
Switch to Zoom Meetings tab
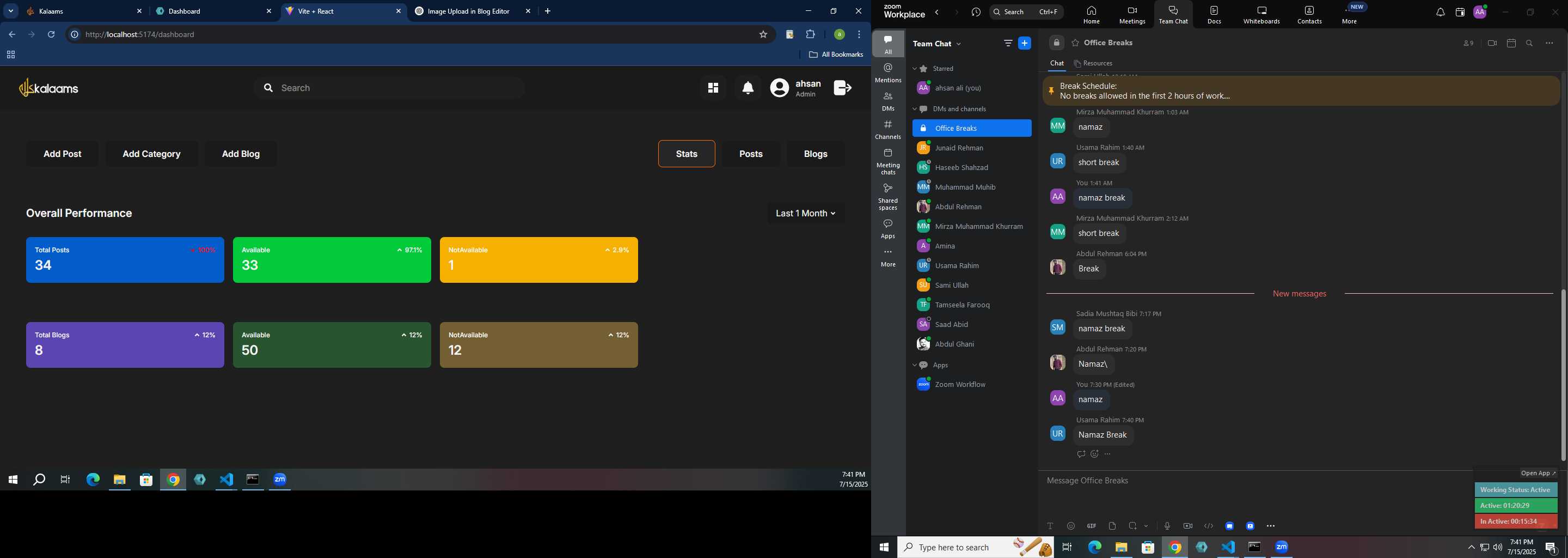click(x=1132, y=15)
